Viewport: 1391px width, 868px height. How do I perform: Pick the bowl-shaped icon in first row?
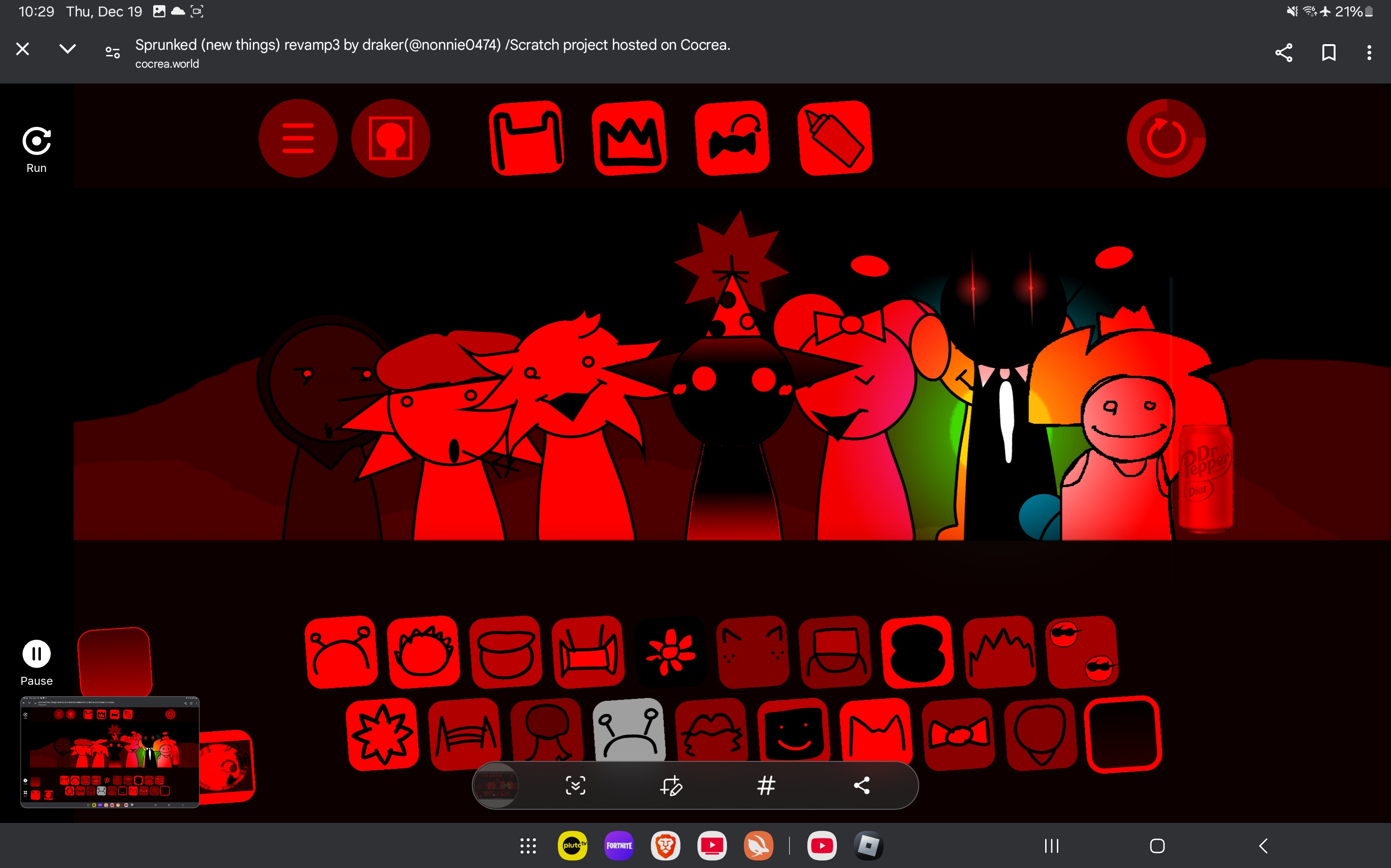click(x=505, y=652)
